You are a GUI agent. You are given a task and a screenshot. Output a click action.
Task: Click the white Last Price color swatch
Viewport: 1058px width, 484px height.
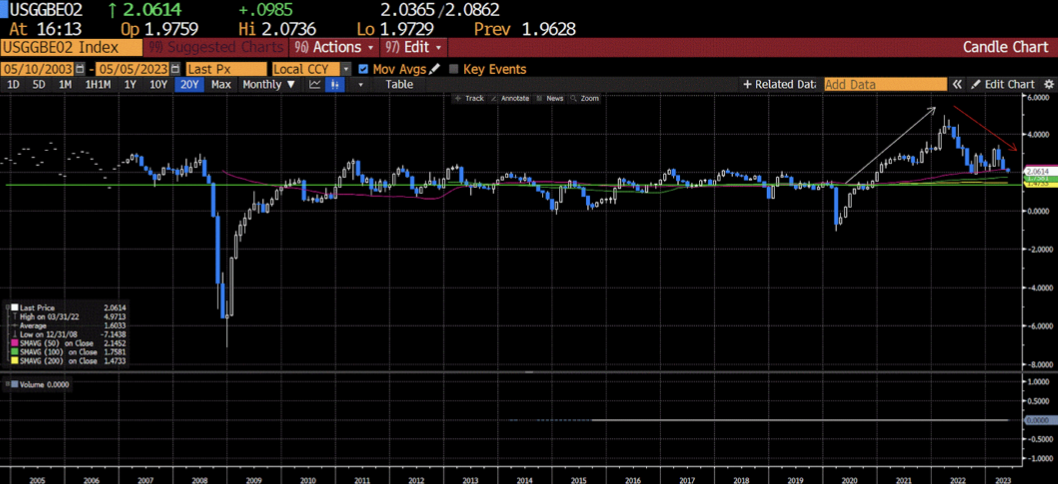[x=16, y=306]
